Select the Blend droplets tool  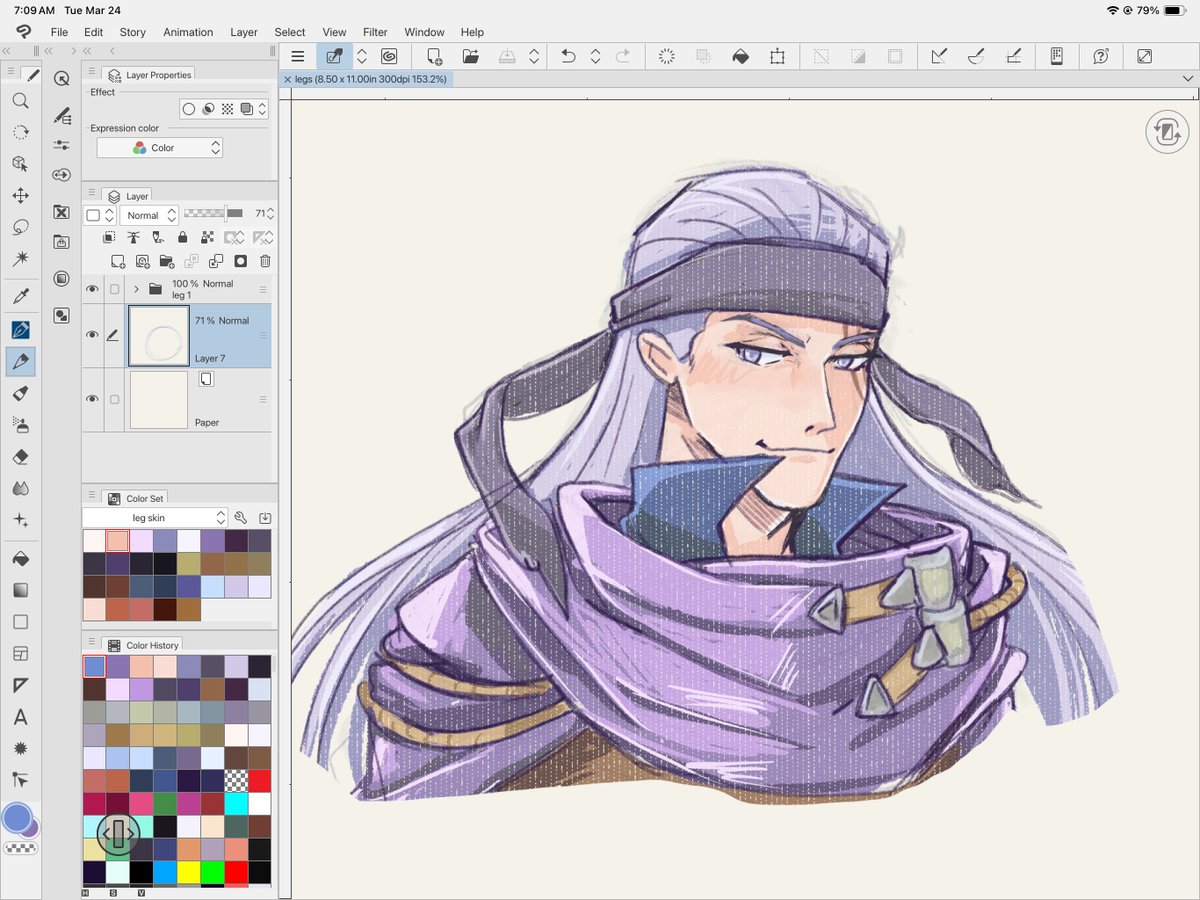click(x=20, y=489)
